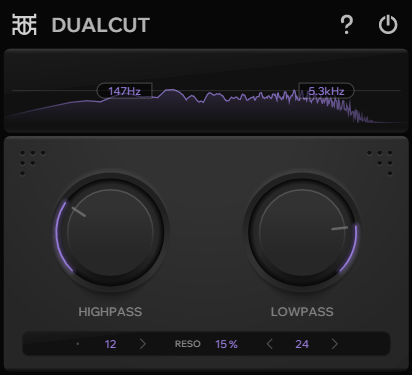The width and height of the screenshot is (412, 375).
Task: Click the DUALCUT title text
Action: [x=101, y=25]
